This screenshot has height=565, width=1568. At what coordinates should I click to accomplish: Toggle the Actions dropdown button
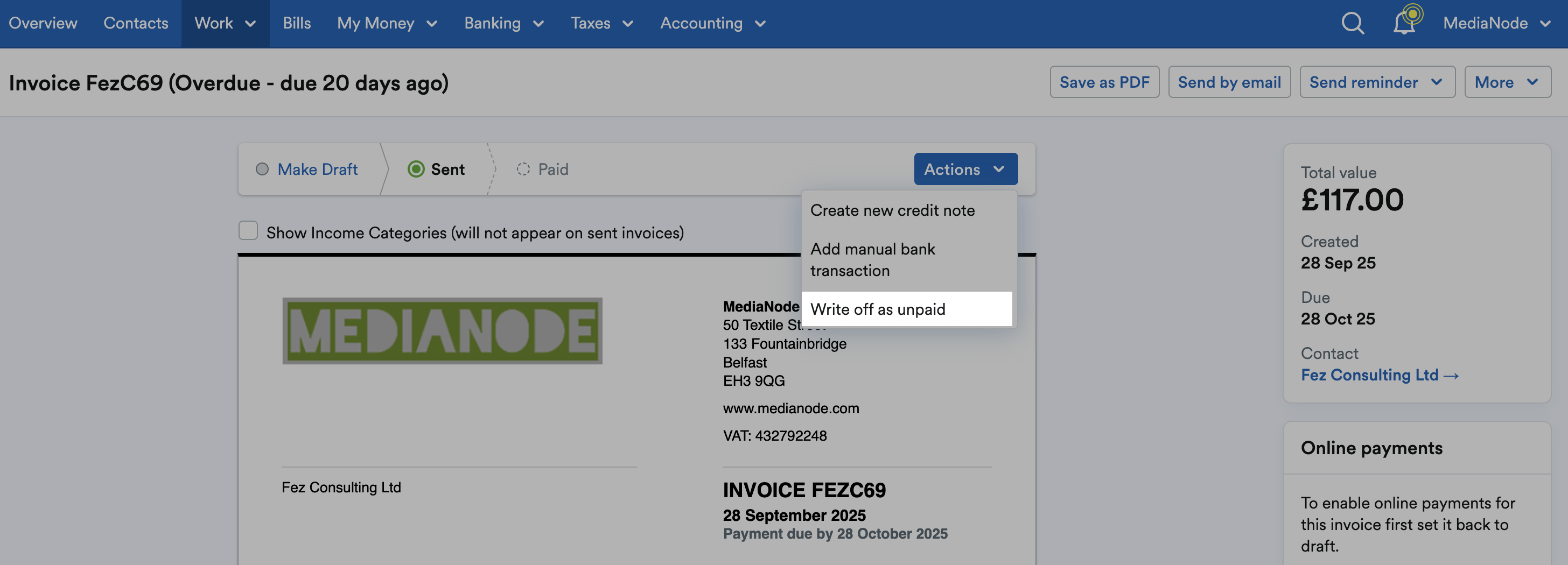click(x=965, y=169)
